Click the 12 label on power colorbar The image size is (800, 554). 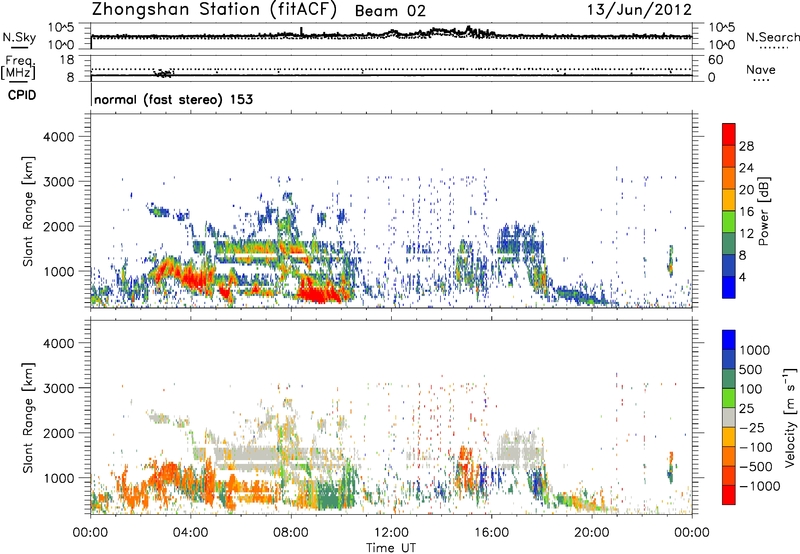746,234
